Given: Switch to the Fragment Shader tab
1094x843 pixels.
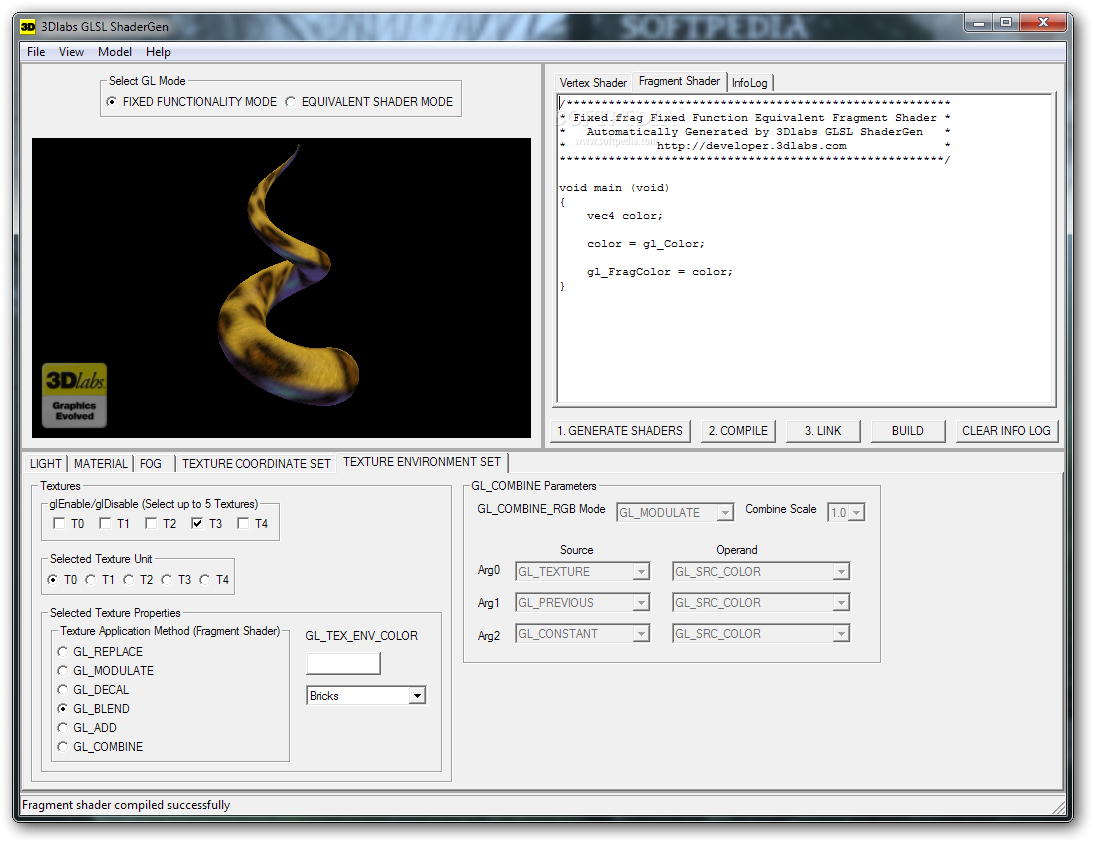Looking at the screenshot, I should (x=679, y=82).
